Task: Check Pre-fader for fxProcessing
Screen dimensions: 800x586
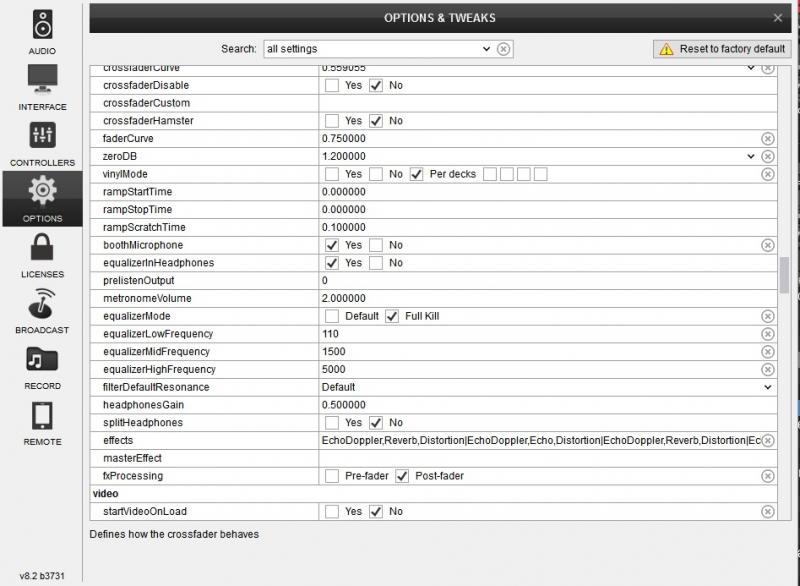Action: pyautogui.click(x=332, y=476)
